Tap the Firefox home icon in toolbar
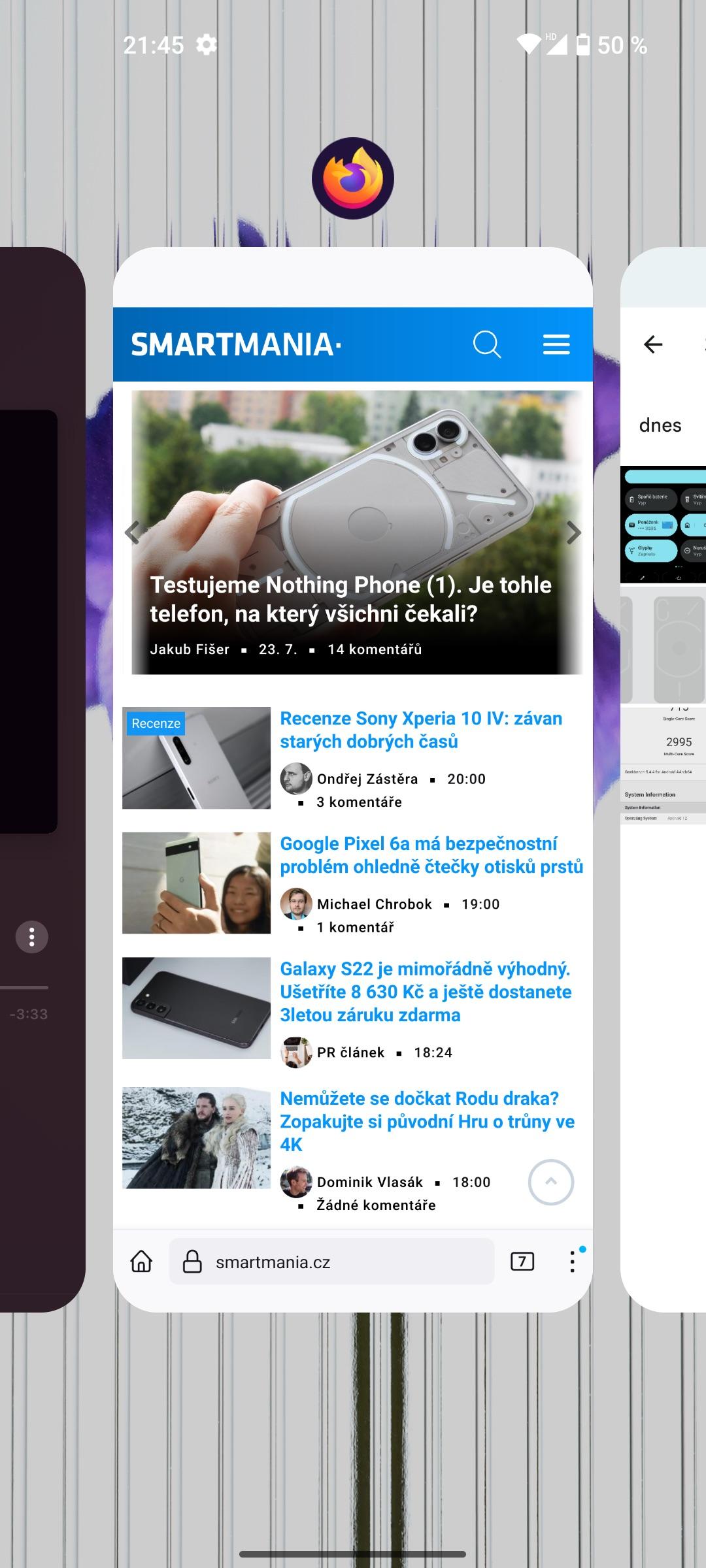Image resolution: width=706 pixels, height=1568 pixels. click(x=141, y=1262)
